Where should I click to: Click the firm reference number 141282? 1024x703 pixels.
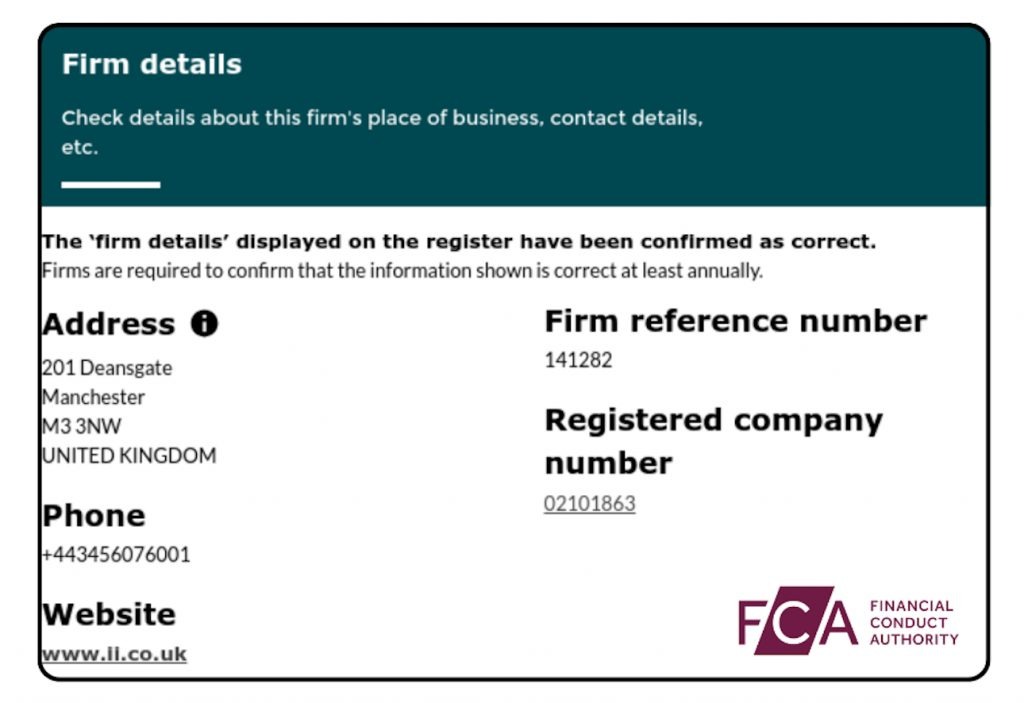click(x=578, y=360)
